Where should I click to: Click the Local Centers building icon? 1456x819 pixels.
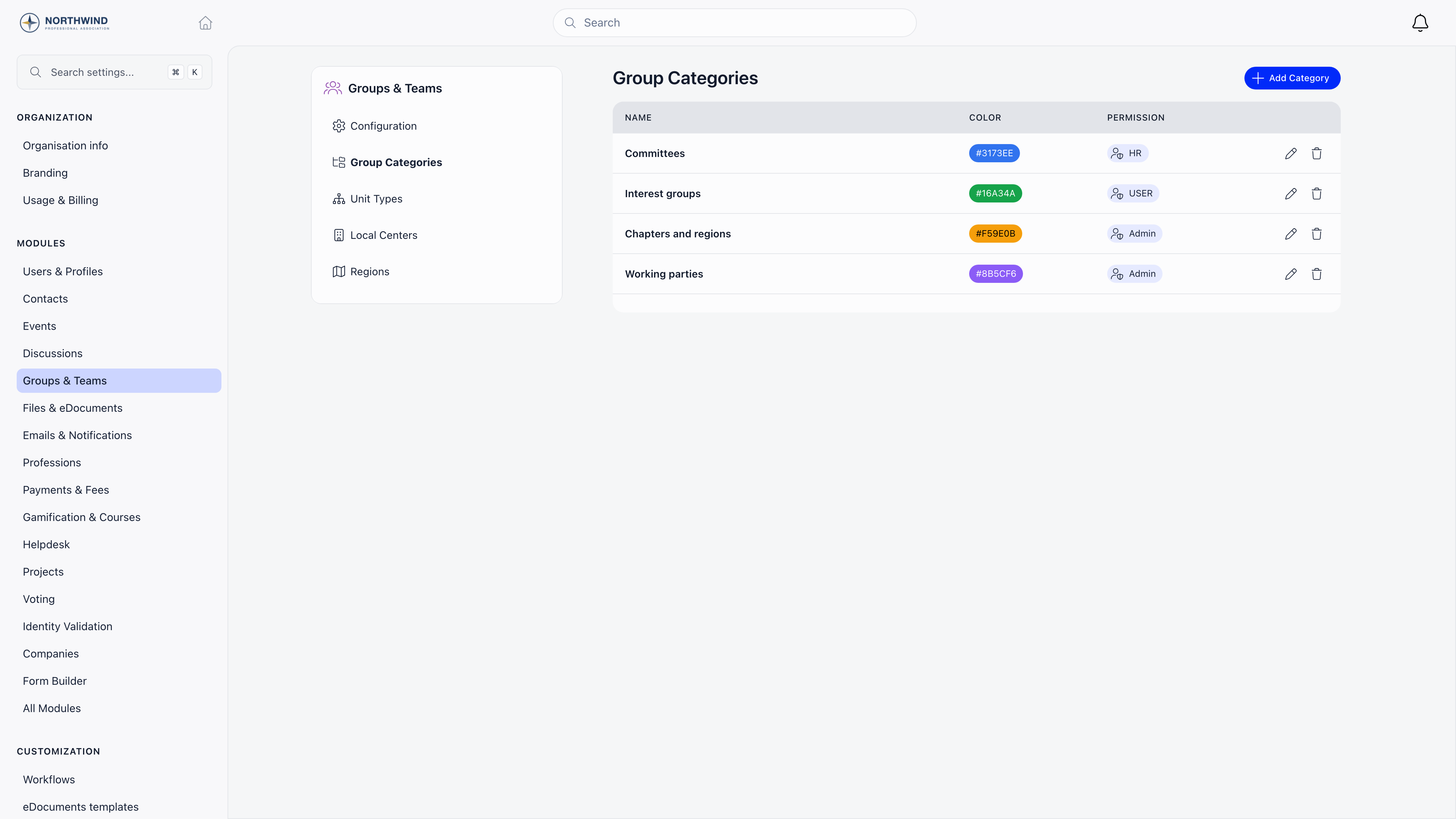pos(339,235)
